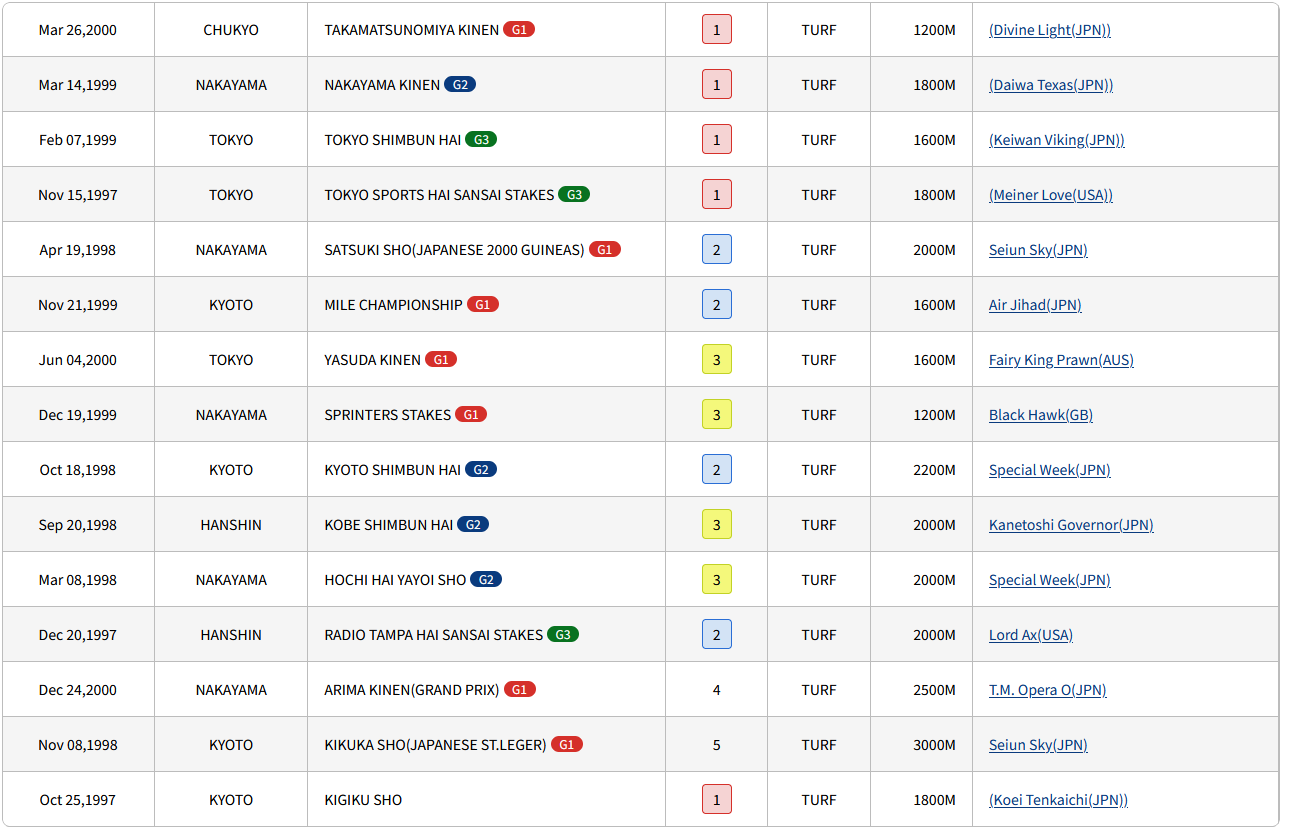1289x828 pixels.
Task: Select the race name TAKAMATSUNOMIYA KINEN
Action: pyautogui.click(x=412, y=30)
